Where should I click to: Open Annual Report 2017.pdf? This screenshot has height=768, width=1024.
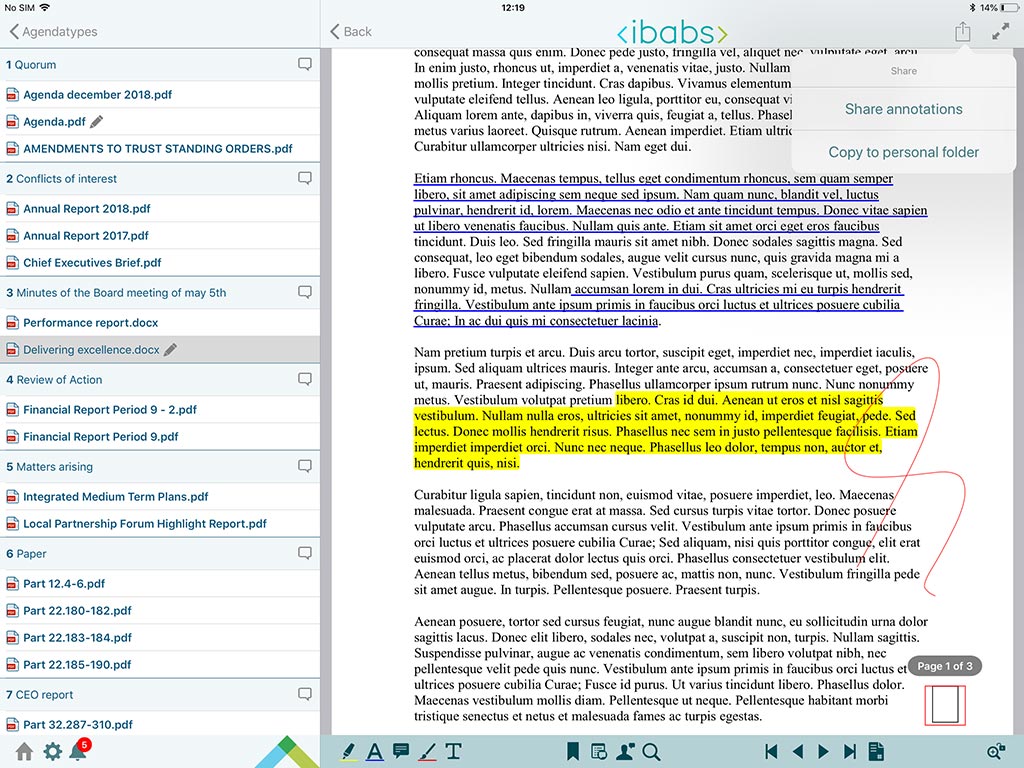(x=160, y=236)
